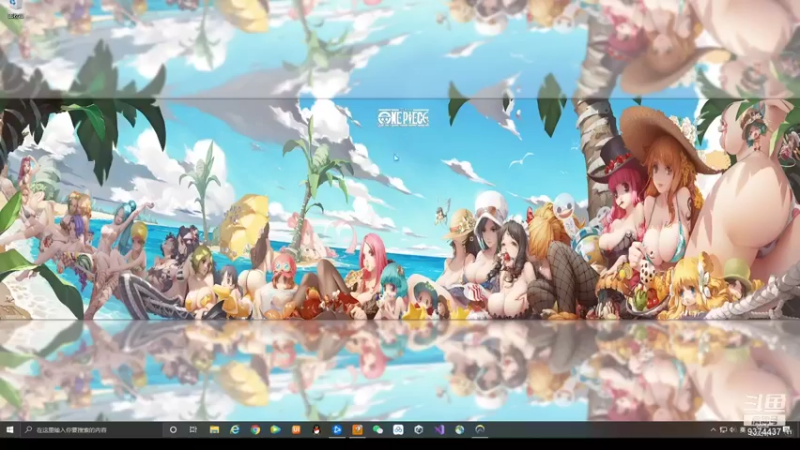Open Cortana circle icon on taskbar

[173, 430]
